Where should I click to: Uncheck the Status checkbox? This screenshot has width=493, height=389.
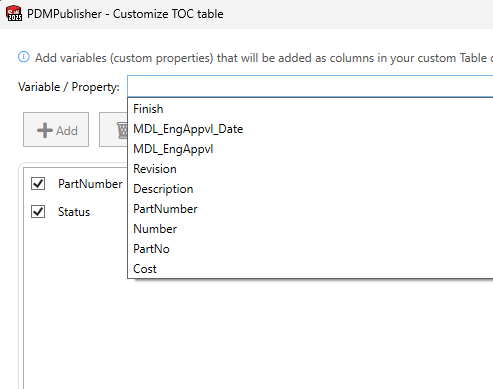pyautogui.click(x=38, y=211)
